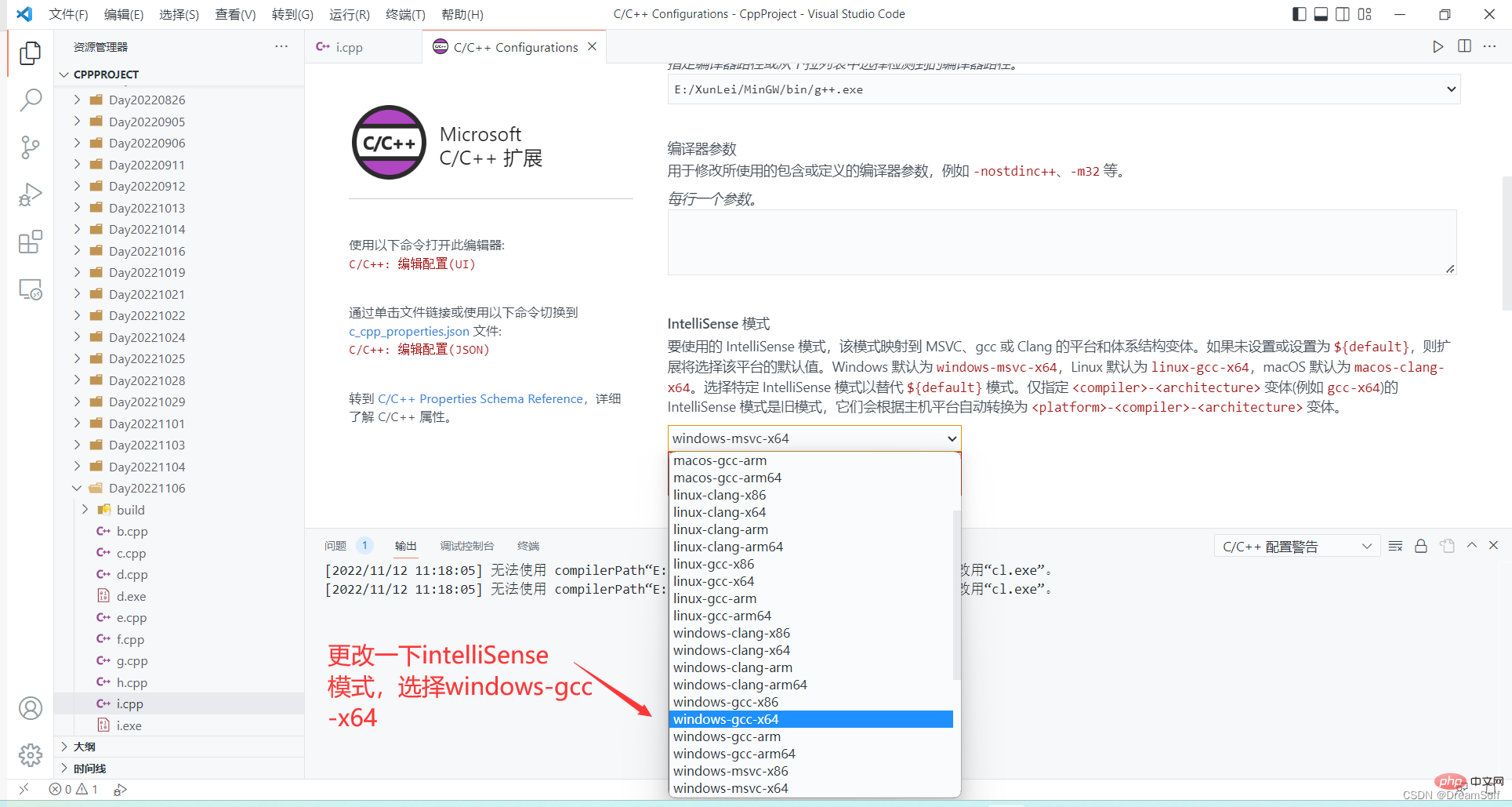Pick windows-clang-x64 from the mode list
Image resolution: width=1512 pixels, height=807 pixels.
(x=812, y=650)
